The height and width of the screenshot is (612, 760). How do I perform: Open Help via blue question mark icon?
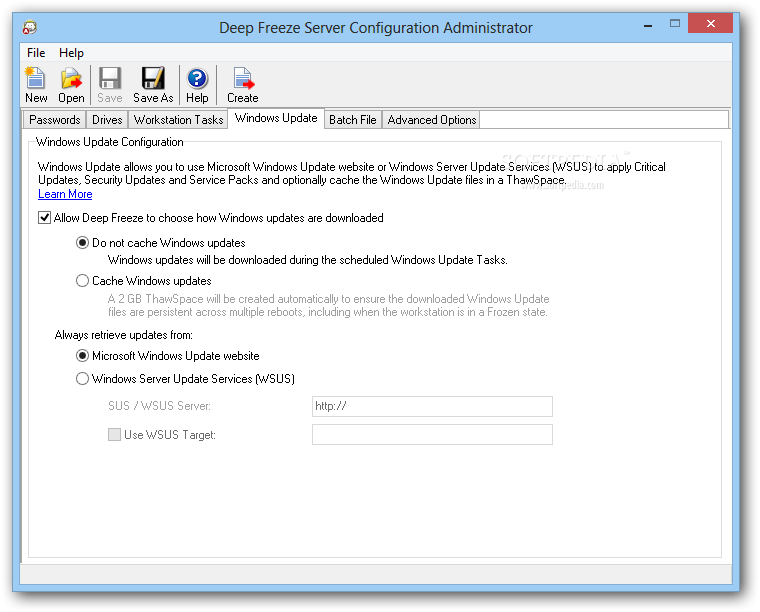[197, 85]
